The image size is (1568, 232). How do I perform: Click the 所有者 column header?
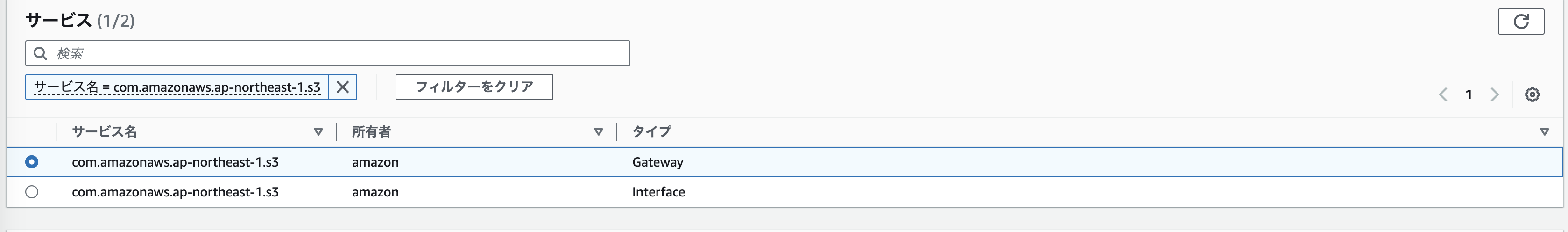(x=371, y=132)
